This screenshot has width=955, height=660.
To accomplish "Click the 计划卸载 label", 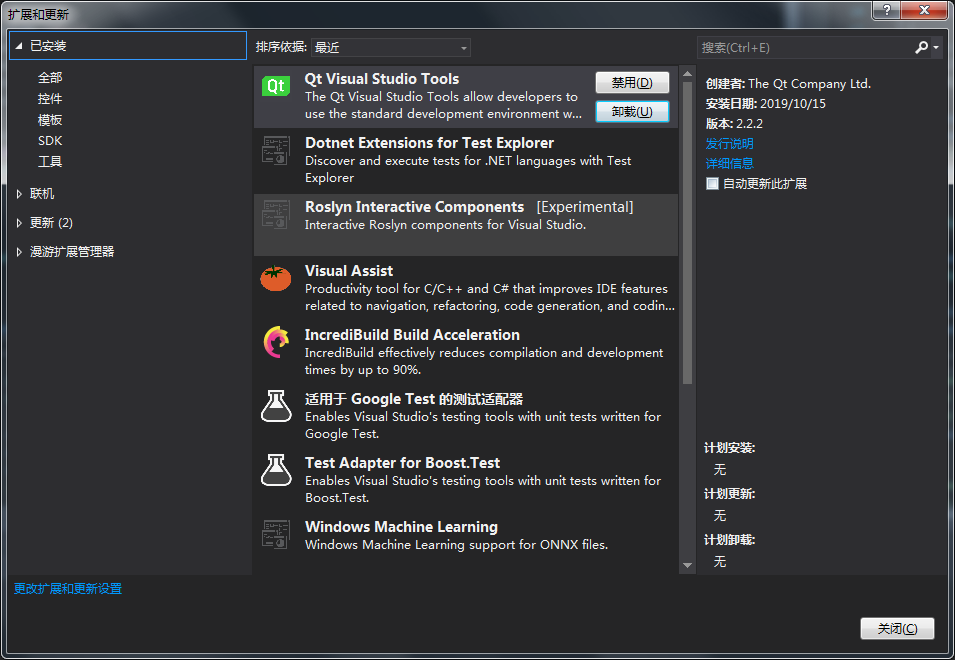I will click(730, 540).
